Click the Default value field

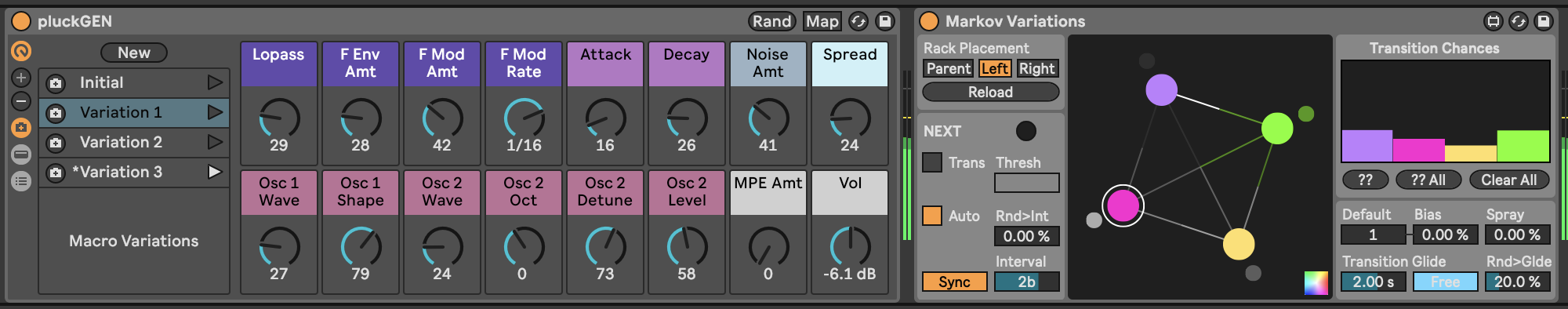tap(1374, 234)
